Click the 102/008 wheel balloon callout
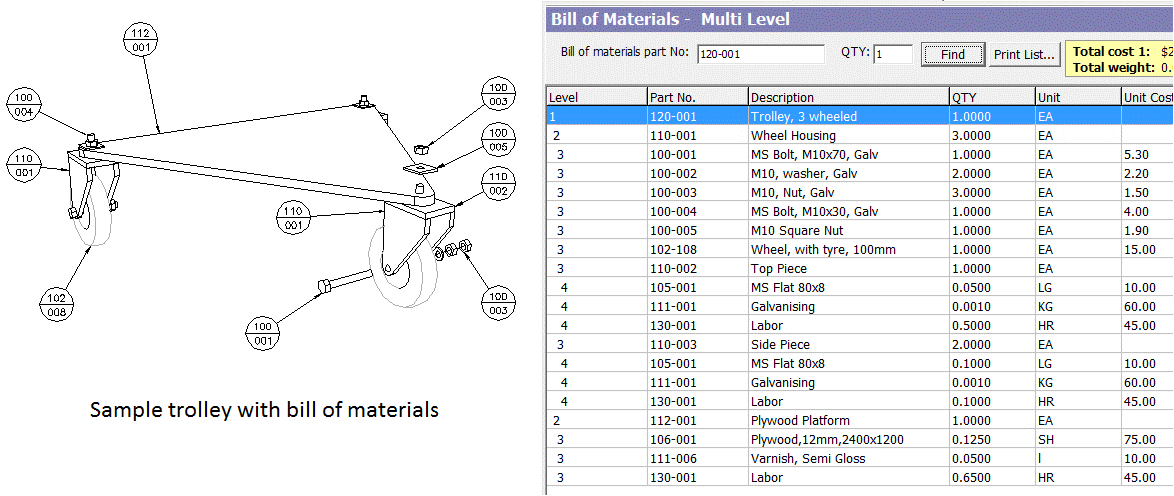The height and width of the screenshot is (496, 1174). pos(58,303)
